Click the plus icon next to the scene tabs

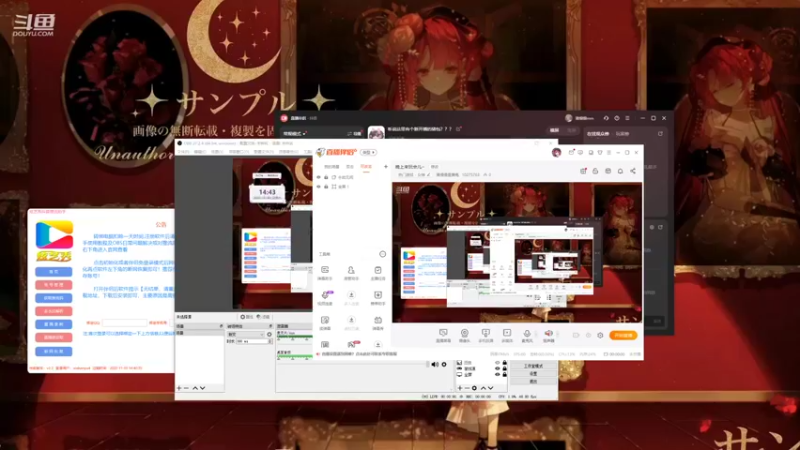pyautogui.click(x=385, y=166)
